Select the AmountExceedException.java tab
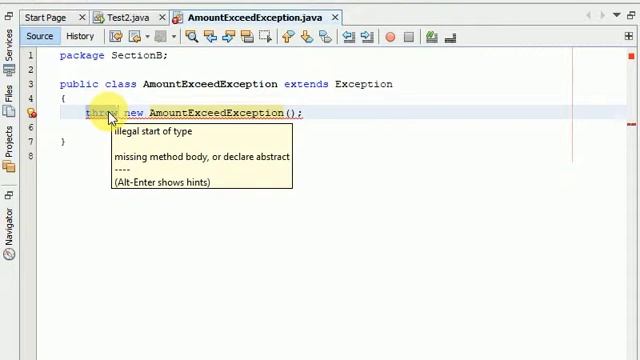640x360 pixels. (255, 18)
